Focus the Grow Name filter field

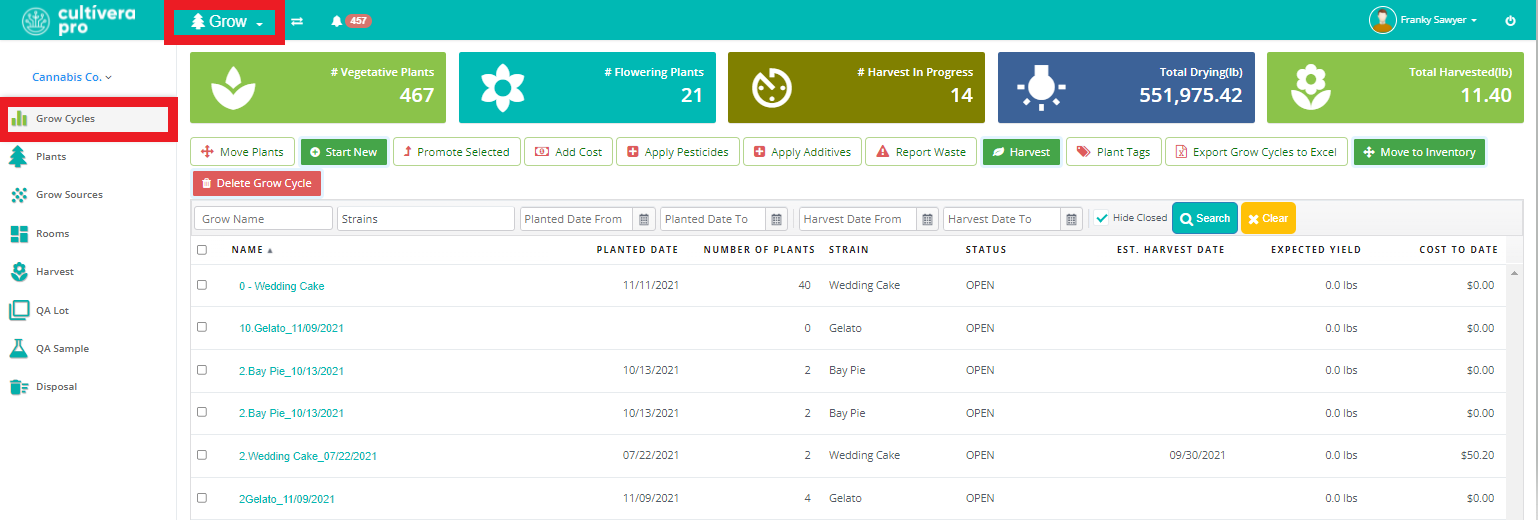(263, 218)
